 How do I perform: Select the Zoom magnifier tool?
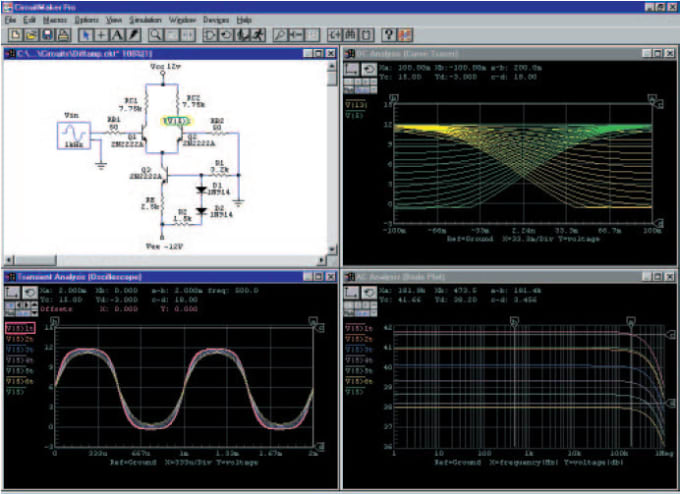click(155, 35)
